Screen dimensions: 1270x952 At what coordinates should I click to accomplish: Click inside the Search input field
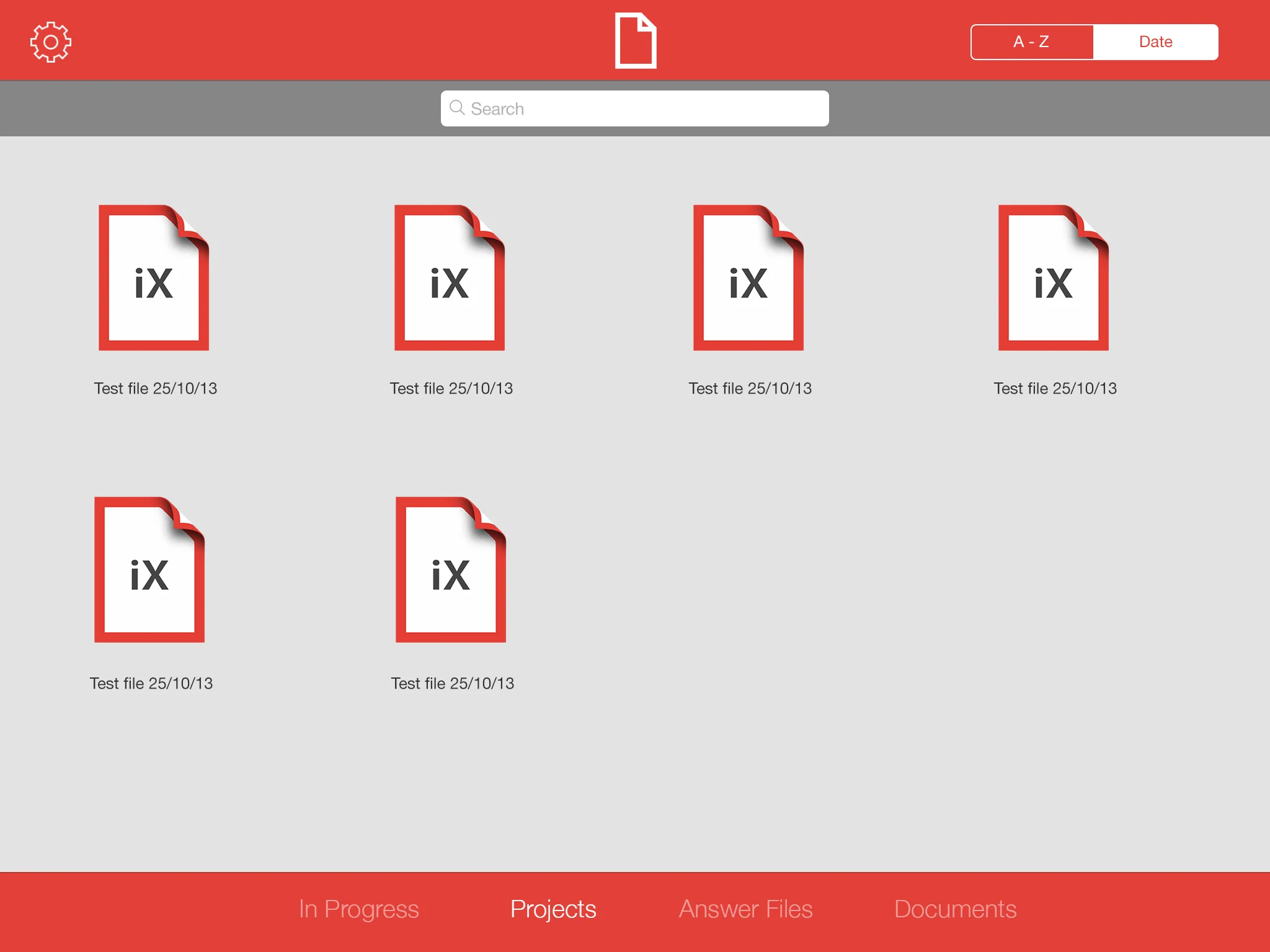click(x=634, y=108)
